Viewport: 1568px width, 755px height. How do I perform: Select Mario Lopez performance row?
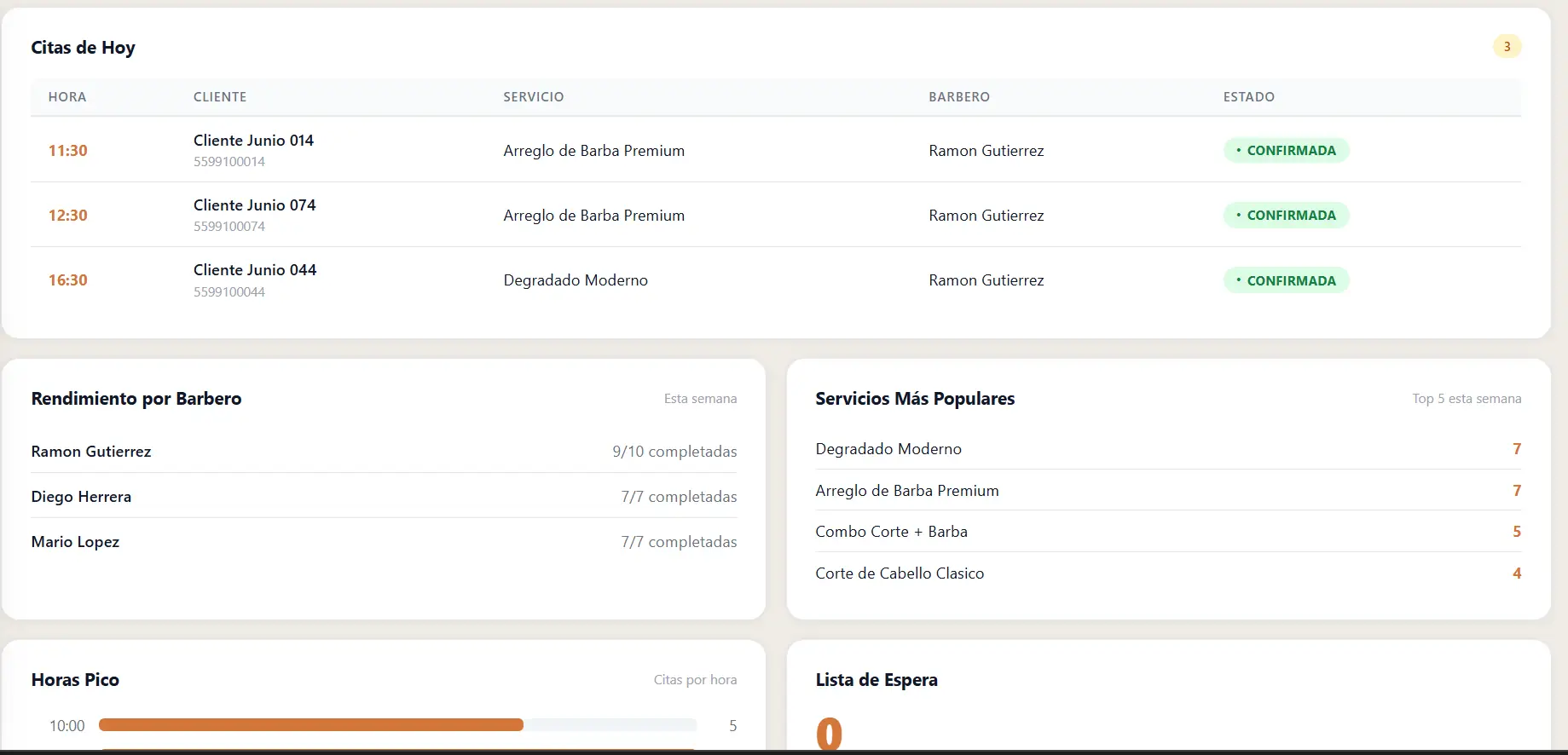[x=384, y=542]
